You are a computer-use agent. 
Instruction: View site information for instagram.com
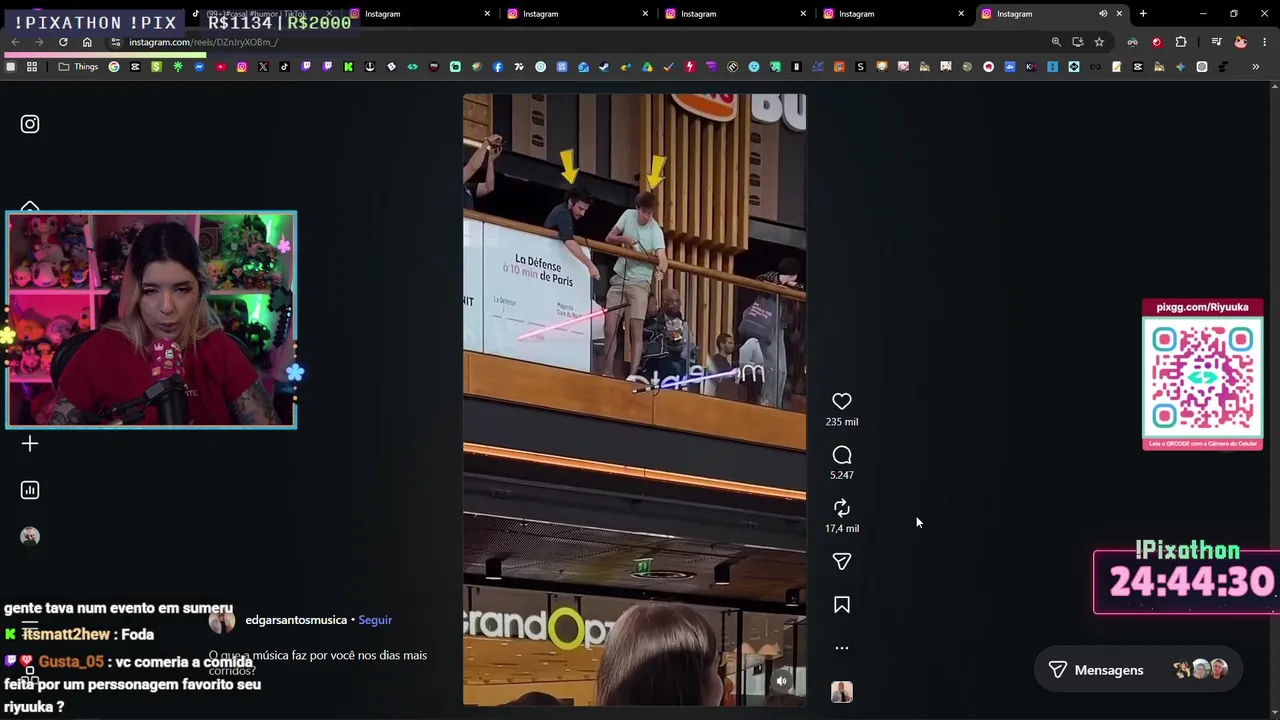pos(116,42)
